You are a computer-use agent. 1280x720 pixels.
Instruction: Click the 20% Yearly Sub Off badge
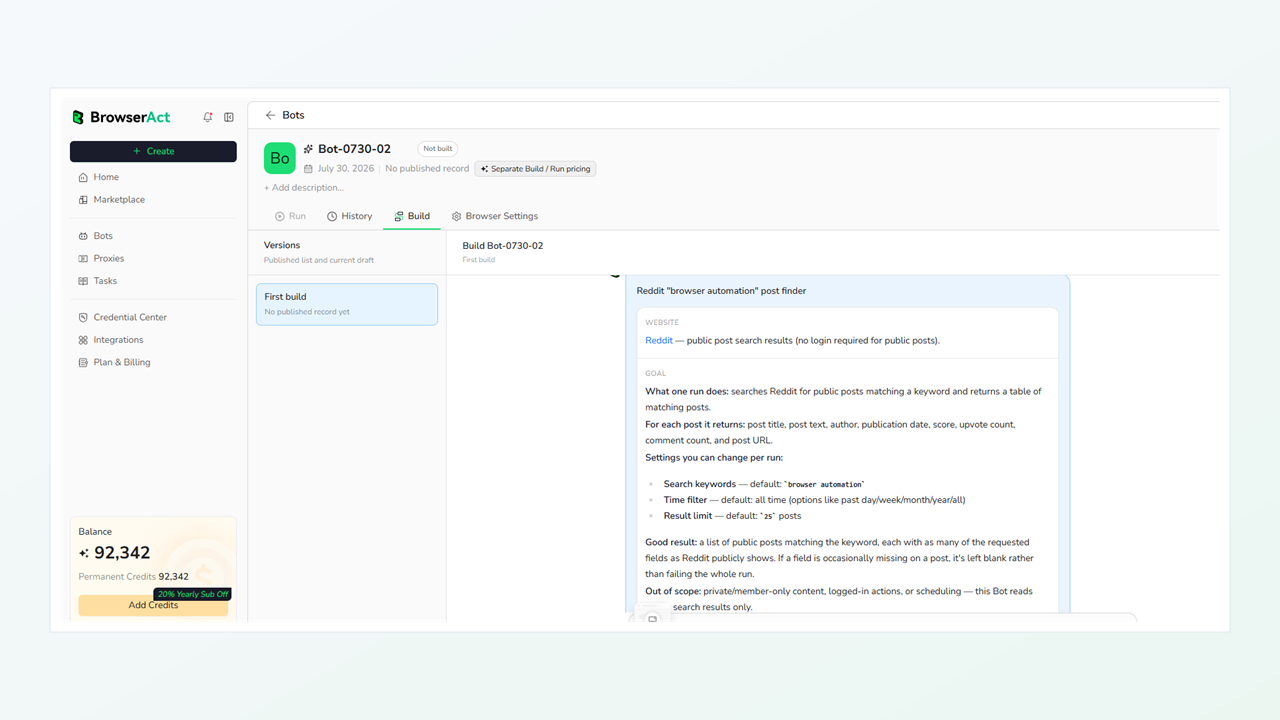(192, 594)
